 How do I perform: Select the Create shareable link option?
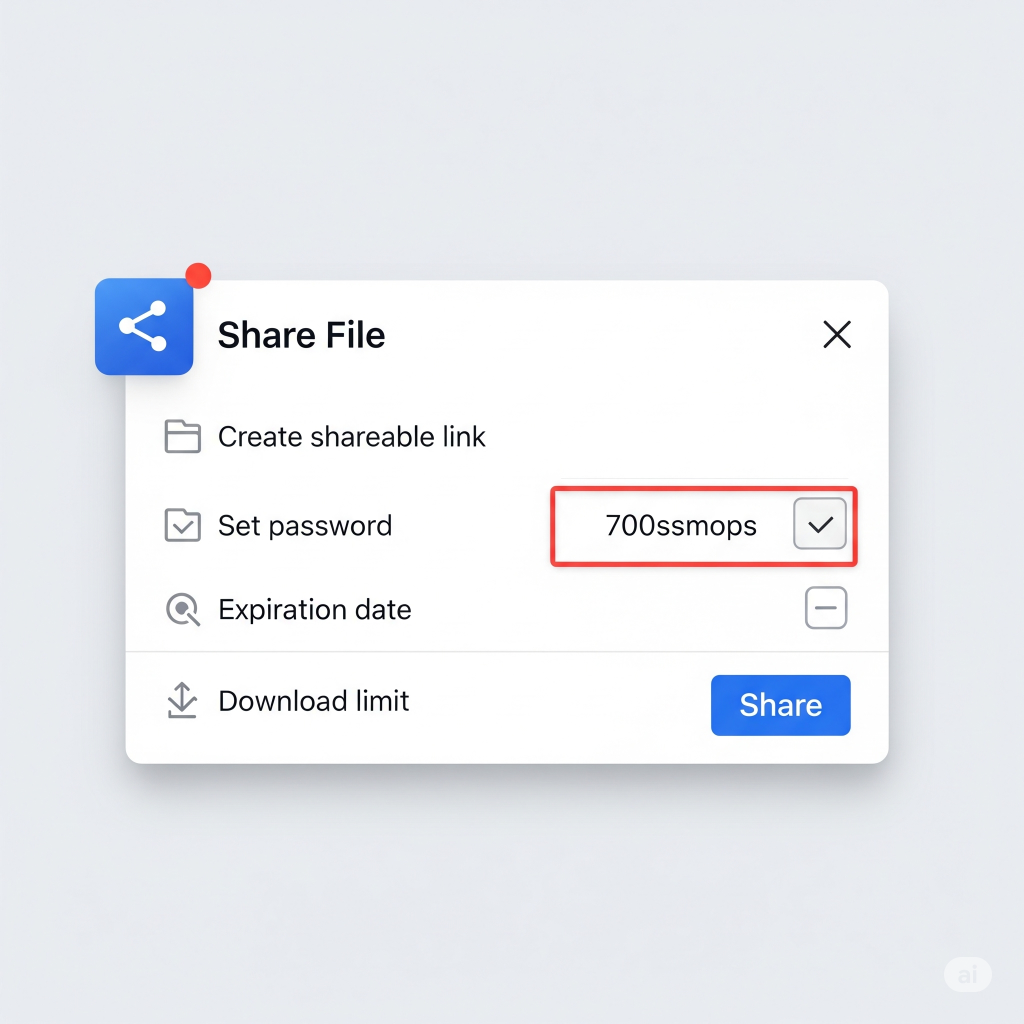[352, 436]
